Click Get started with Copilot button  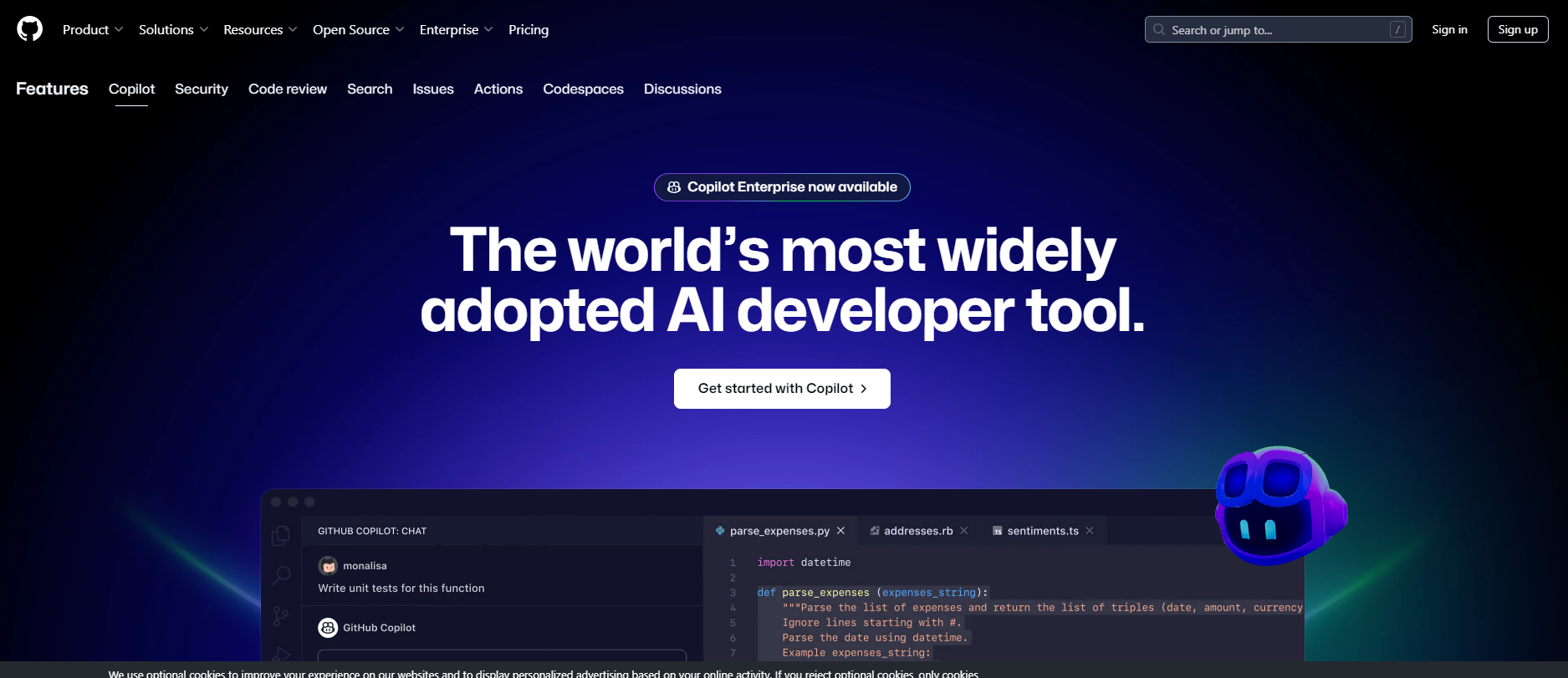[x=782, y=389]
